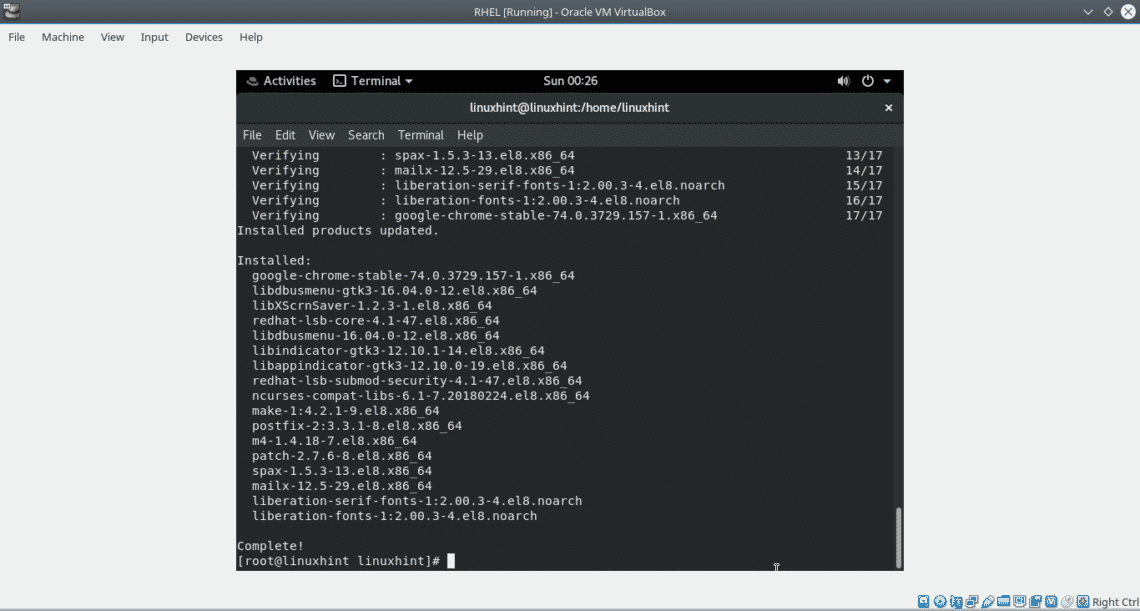Click the network adapters indicator icon

(x=971, y=602)
